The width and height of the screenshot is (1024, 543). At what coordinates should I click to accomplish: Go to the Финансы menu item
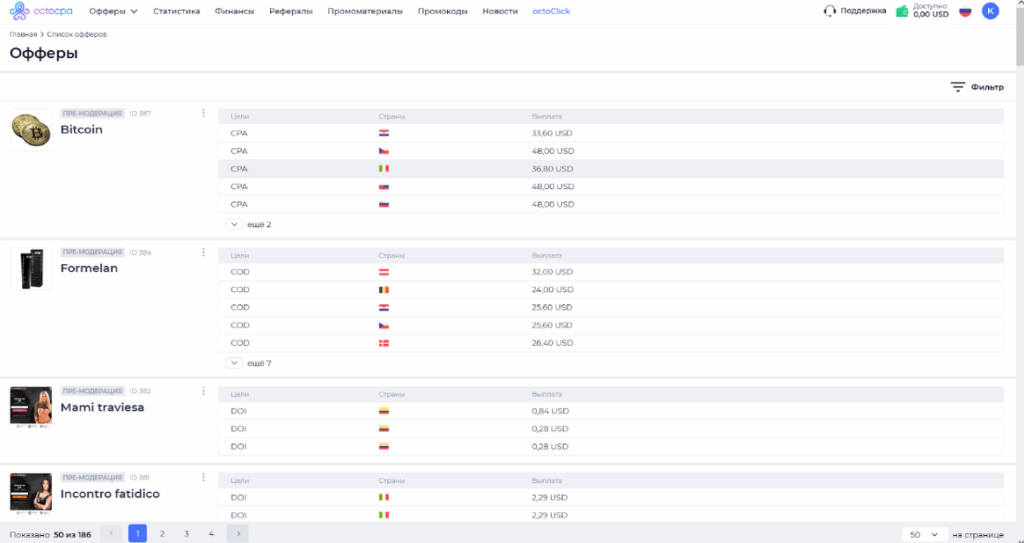(x=234, y=11)
